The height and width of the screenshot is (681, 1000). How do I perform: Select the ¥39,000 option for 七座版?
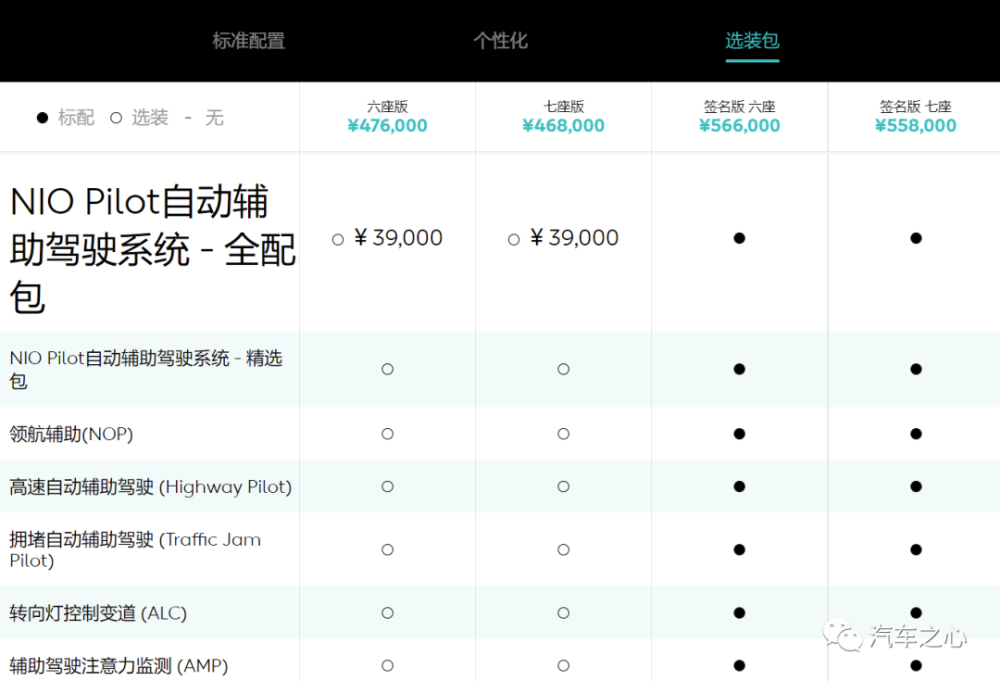563,238
